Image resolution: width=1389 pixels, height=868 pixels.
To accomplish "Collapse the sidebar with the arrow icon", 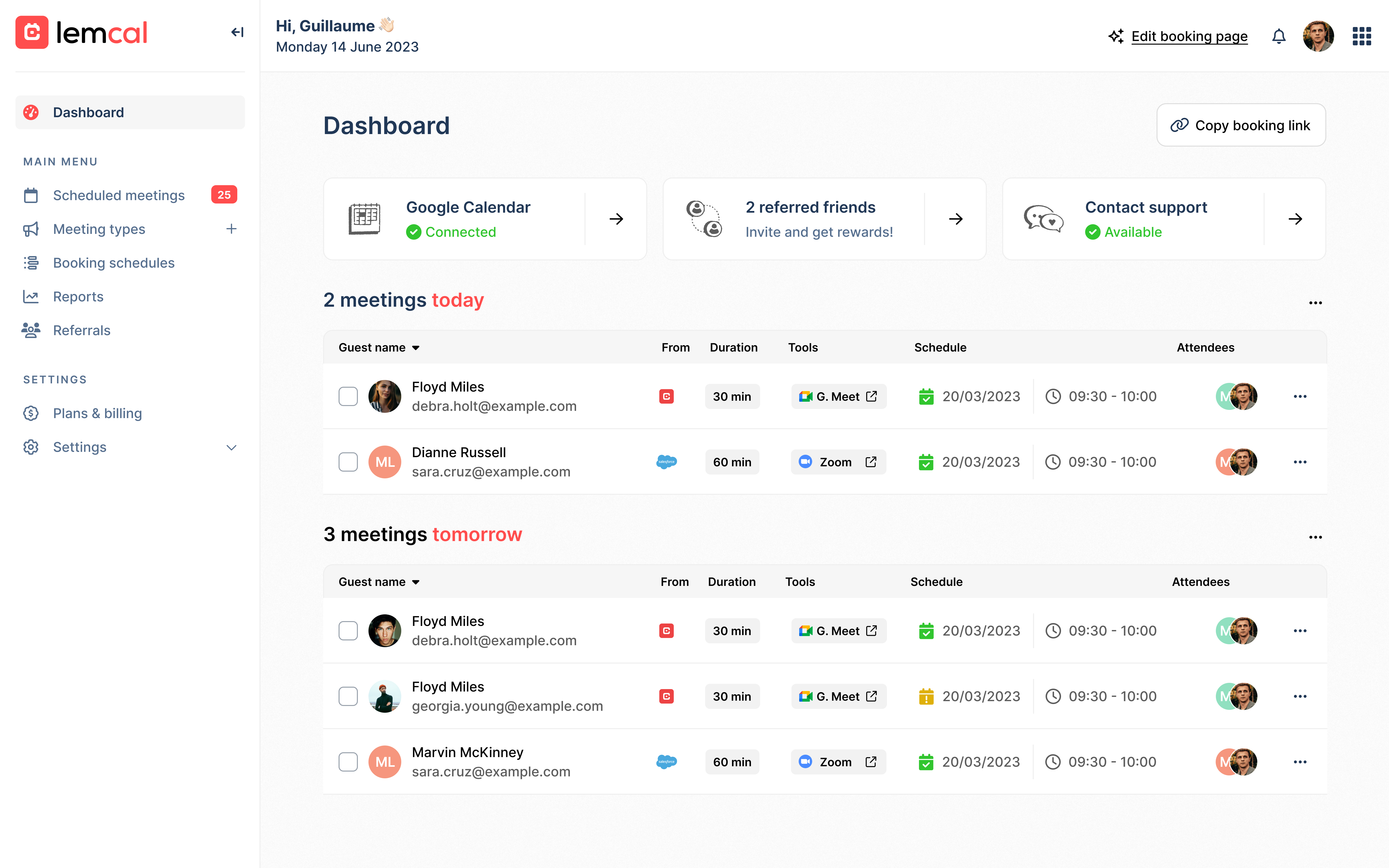I will 237,32.
